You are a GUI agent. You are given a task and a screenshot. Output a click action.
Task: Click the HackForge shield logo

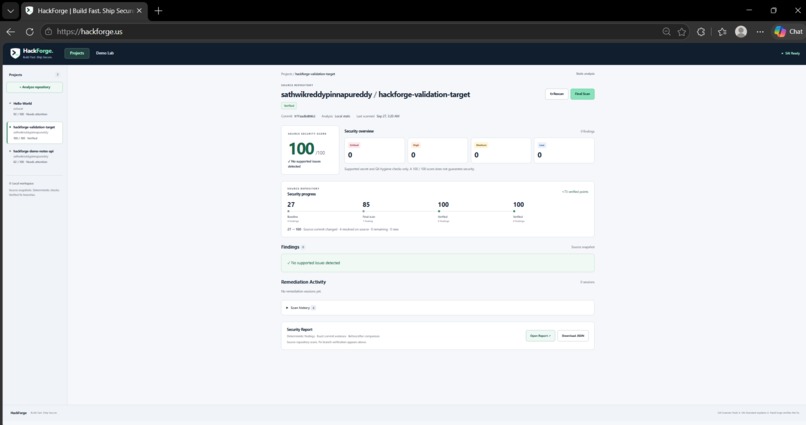point(15,53)
